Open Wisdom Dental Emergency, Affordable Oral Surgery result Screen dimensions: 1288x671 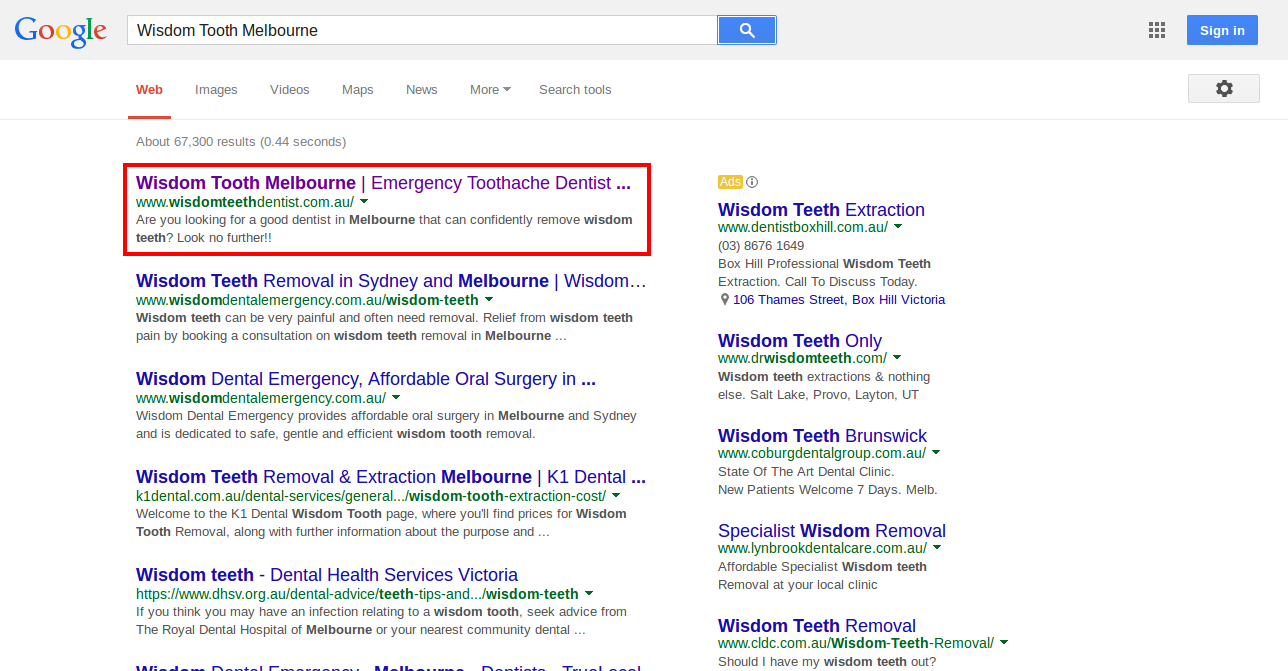coord(366,379)
